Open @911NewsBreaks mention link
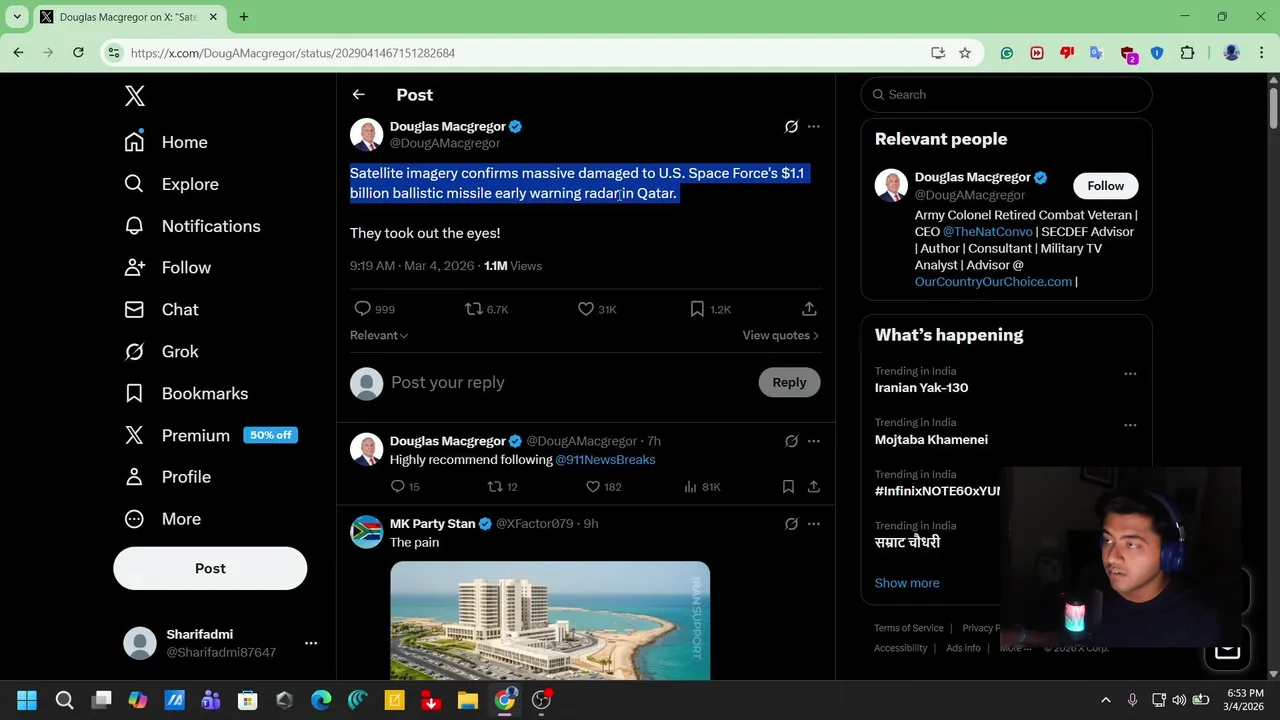 pyautogui.click(x=605, y=460)
